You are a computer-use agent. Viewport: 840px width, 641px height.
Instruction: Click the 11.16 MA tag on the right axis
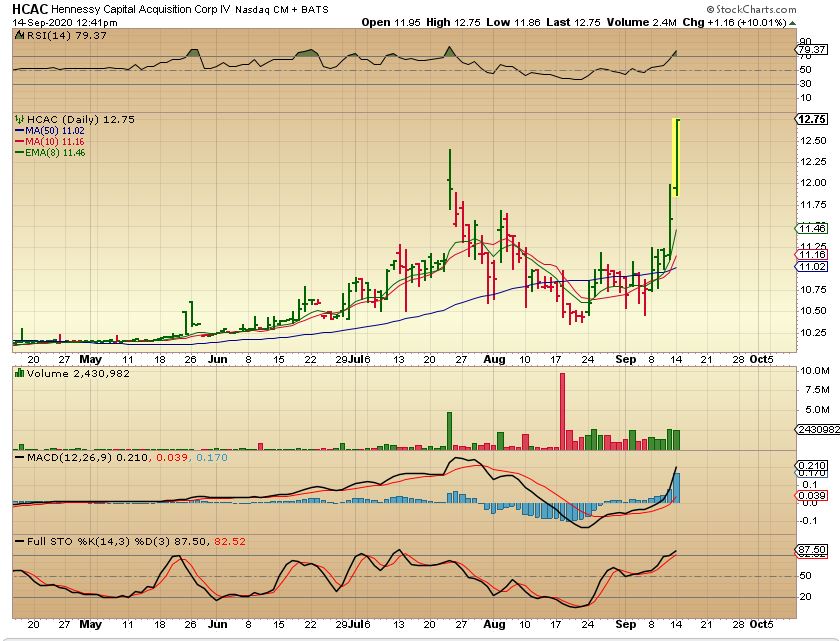point(812,254)
